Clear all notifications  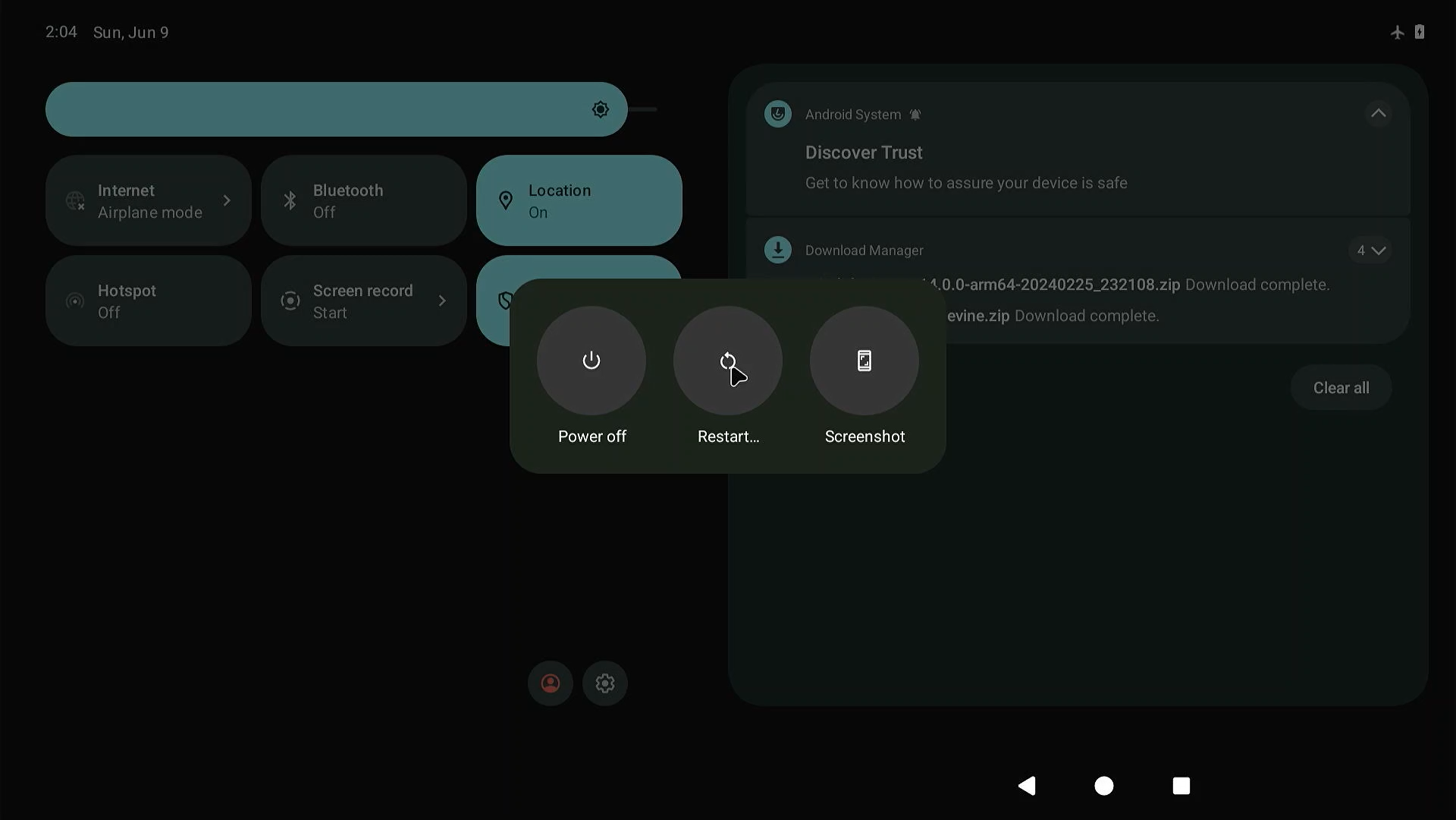click(x=1340, y=388)
